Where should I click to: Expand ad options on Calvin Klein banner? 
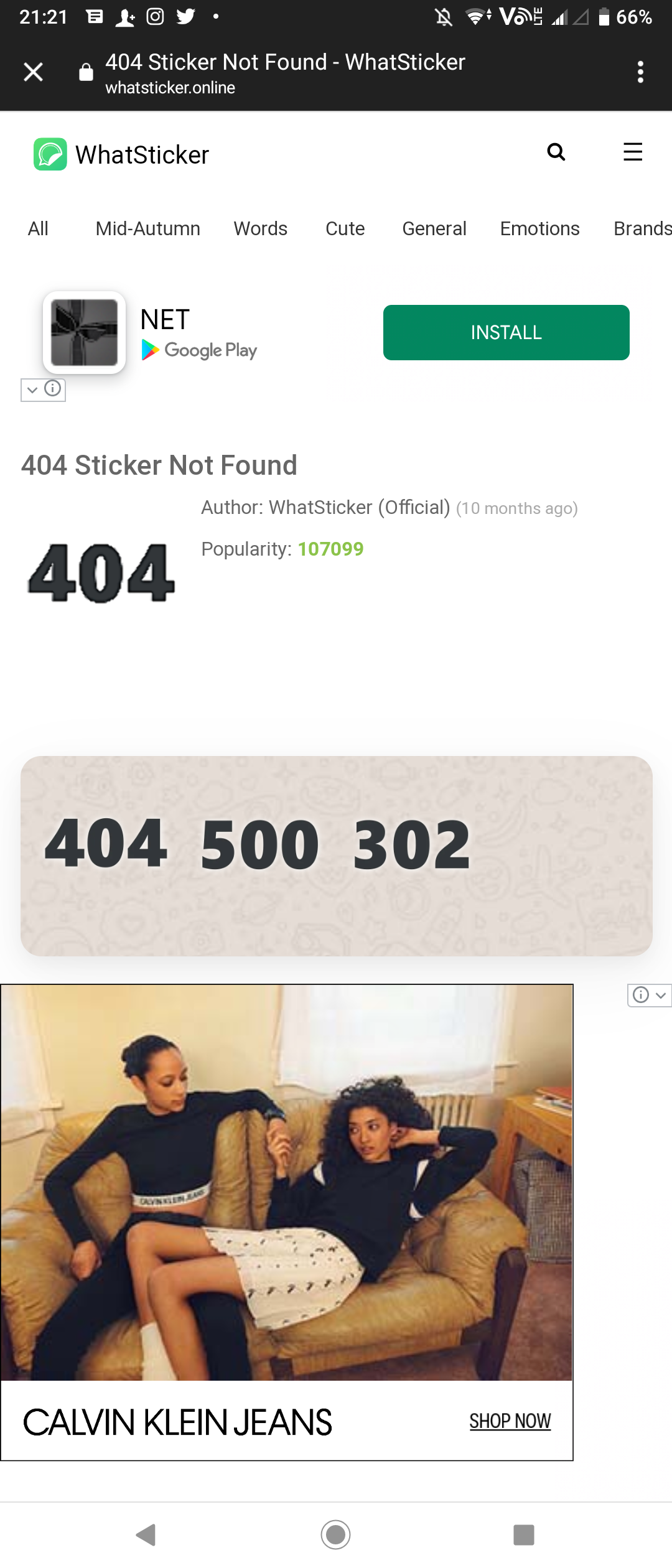(x=661, y=996)
